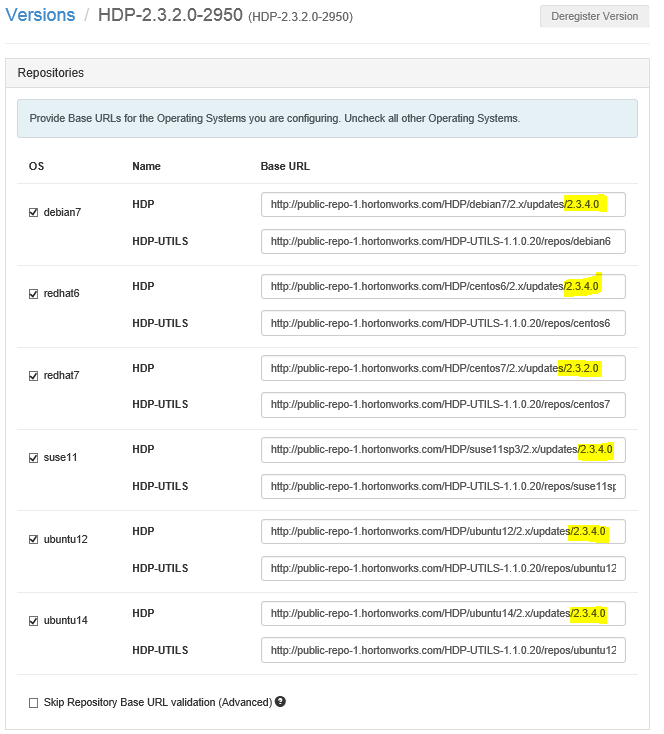Uncheck the debian7 operating system checkbox
664x734 pixels.
33,213
